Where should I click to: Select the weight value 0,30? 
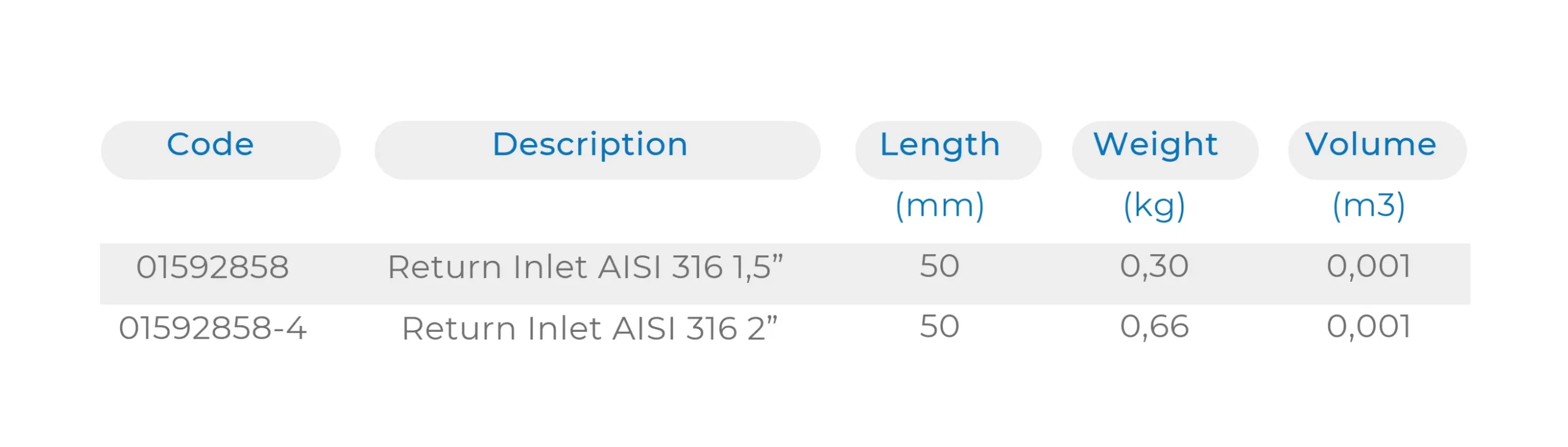pos(1154,266)
